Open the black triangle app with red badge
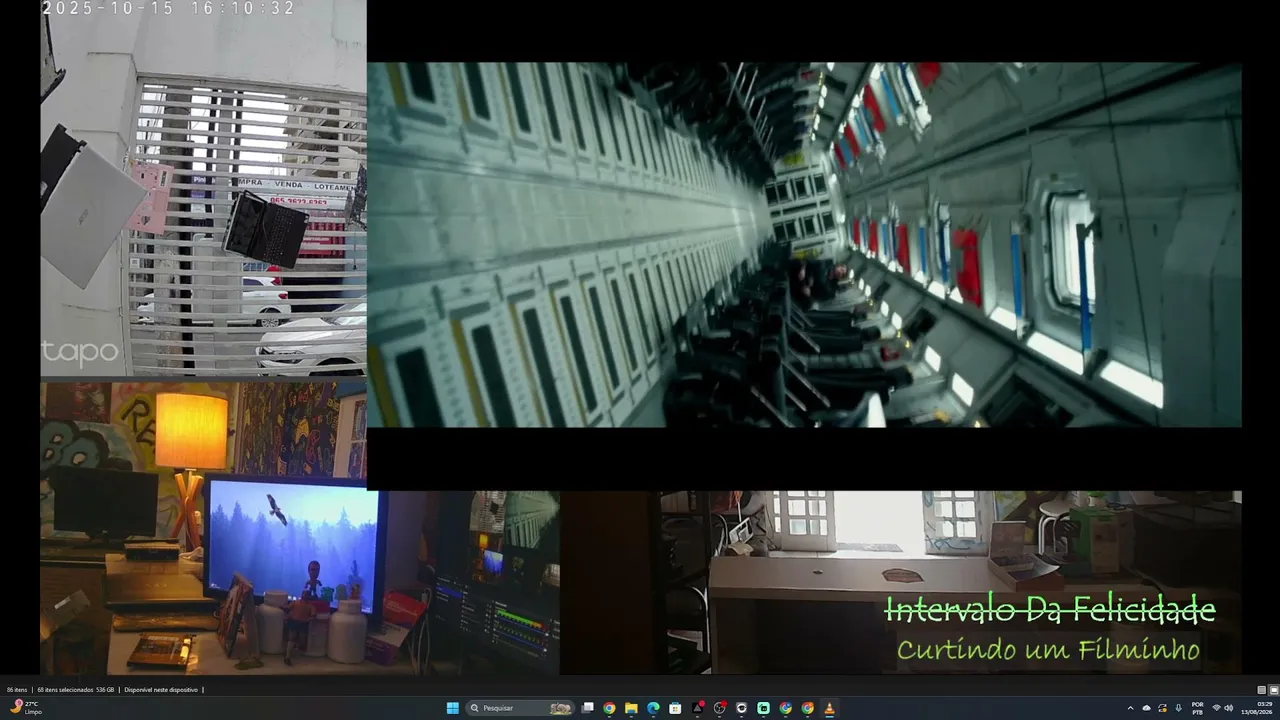The image size is (1280, 720). pos(698,708)
